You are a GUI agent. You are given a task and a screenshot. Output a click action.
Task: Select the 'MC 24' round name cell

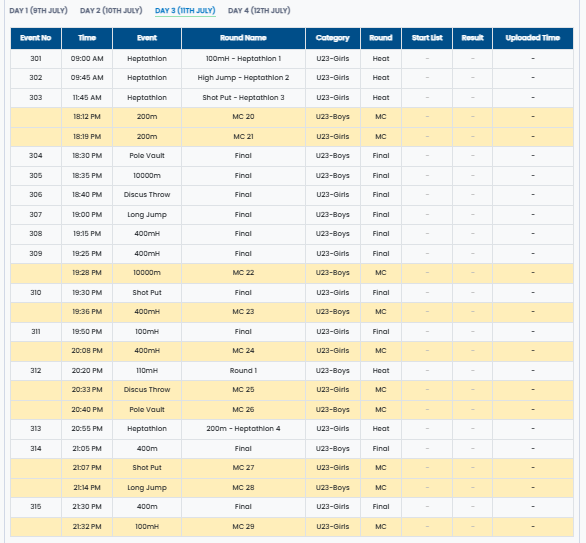click(x=243, y=351)
